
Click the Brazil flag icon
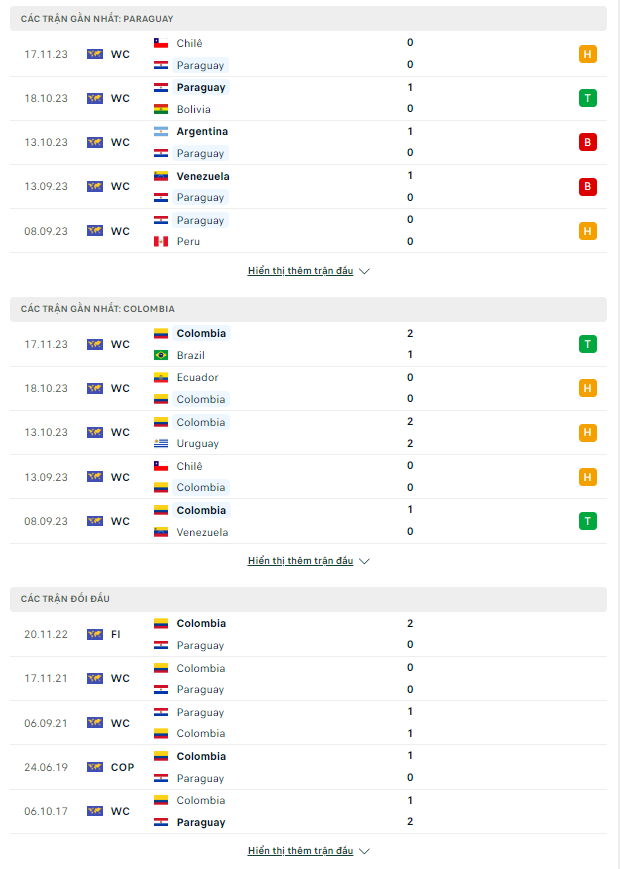(161, 355)
